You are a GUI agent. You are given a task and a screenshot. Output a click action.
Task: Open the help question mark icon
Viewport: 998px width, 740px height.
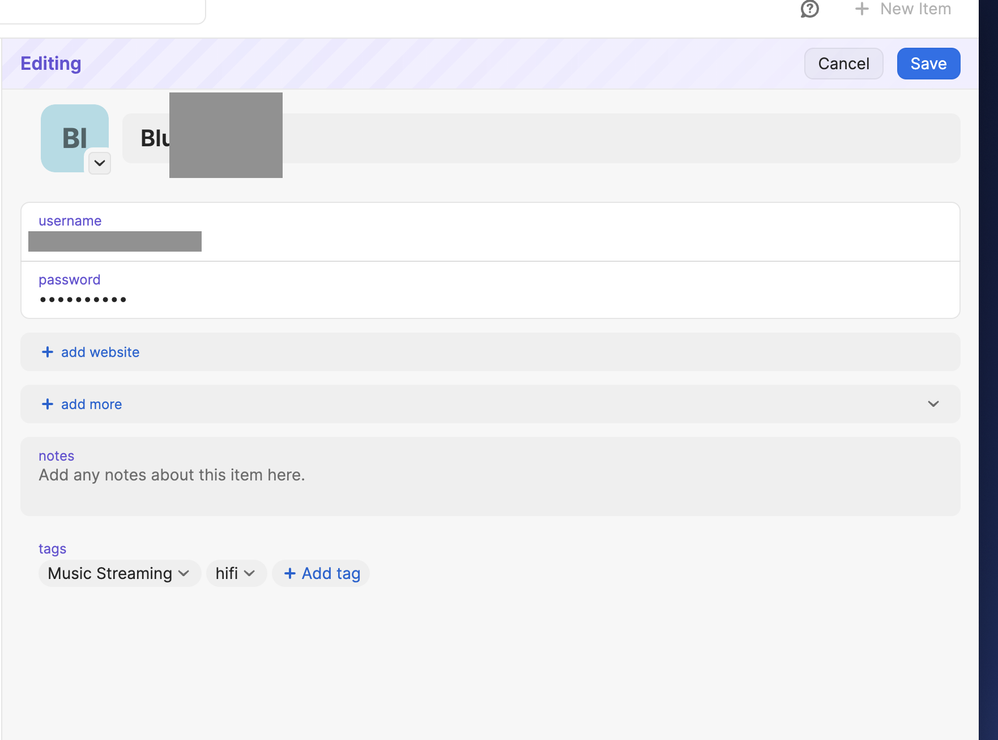tap(810, 9)
